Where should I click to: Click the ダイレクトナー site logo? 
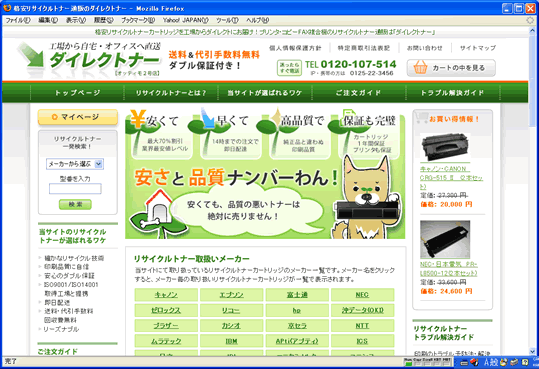(89, 59)
